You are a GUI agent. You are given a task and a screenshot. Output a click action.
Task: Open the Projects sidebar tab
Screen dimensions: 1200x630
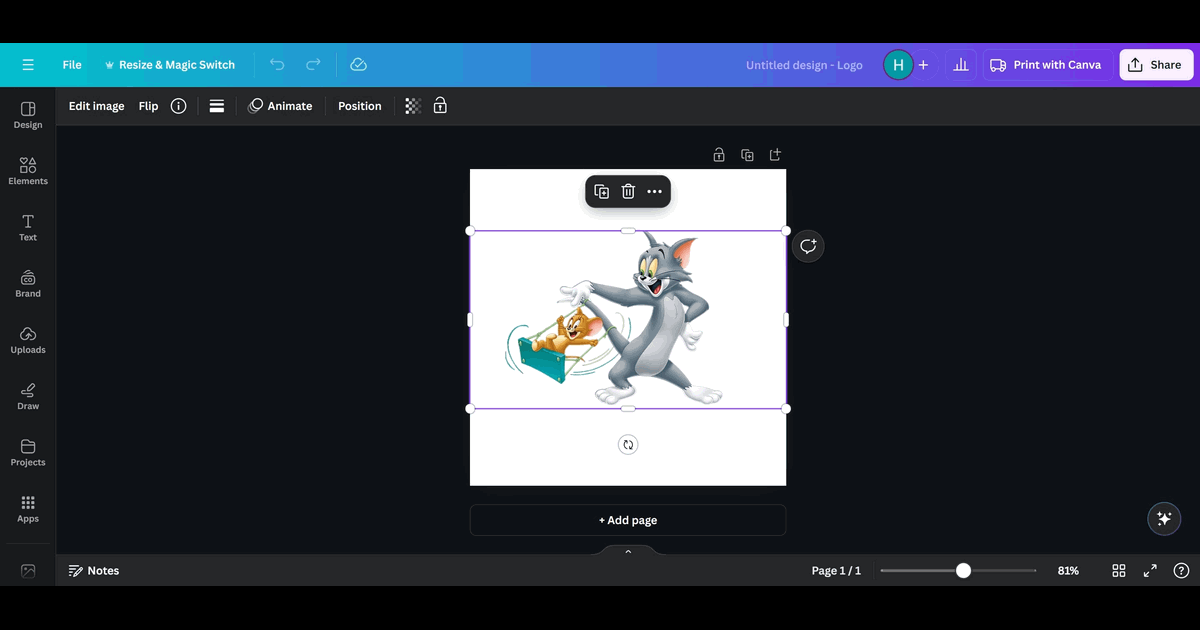(28, 452)
